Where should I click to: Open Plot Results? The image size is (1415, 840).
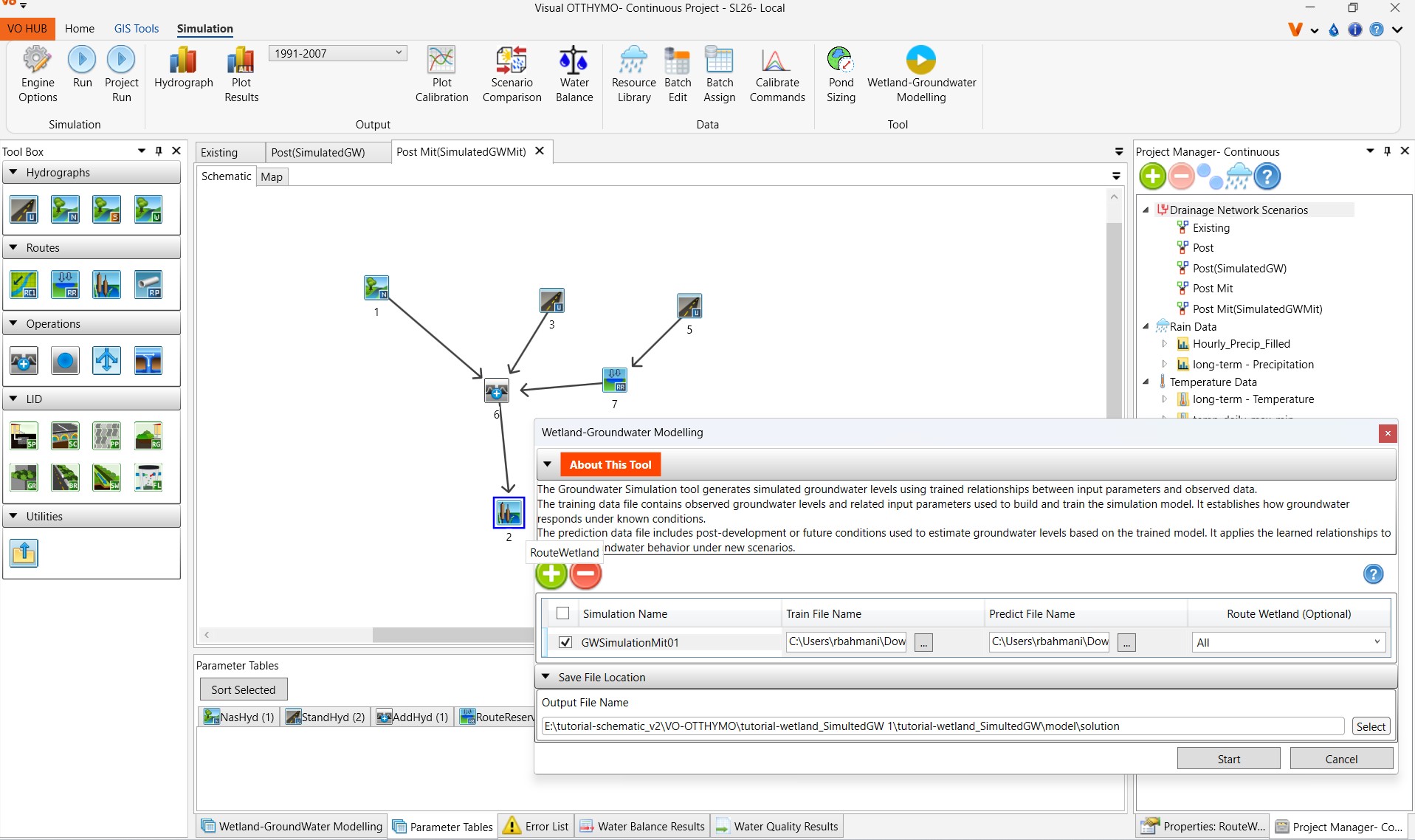(x=241, y=74)
